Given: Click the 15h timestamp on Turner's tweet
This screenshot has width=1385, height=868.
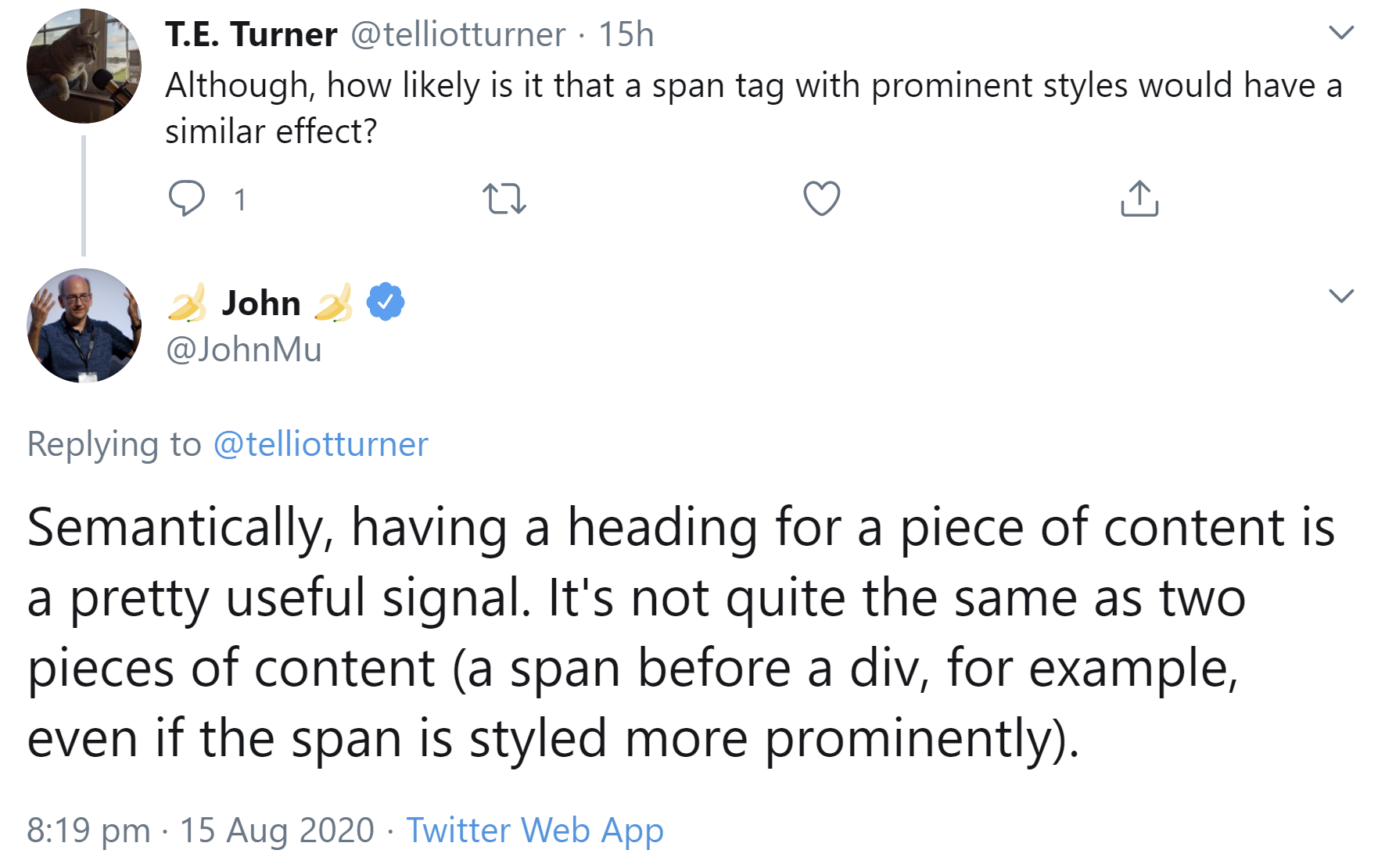Looking at the screenshot, I should (x=626, y=34).
